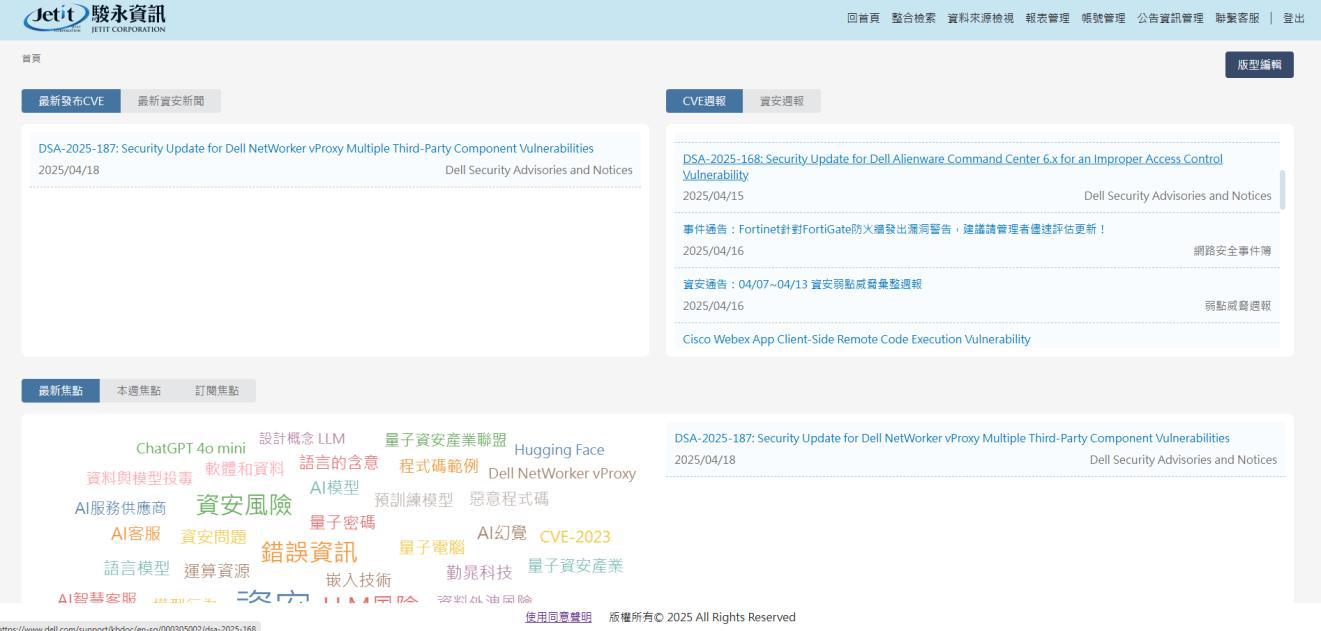This screenshot has width=1321, height=631.
Task: Click the Hugging Face keyword
Action: click(559, 450)
